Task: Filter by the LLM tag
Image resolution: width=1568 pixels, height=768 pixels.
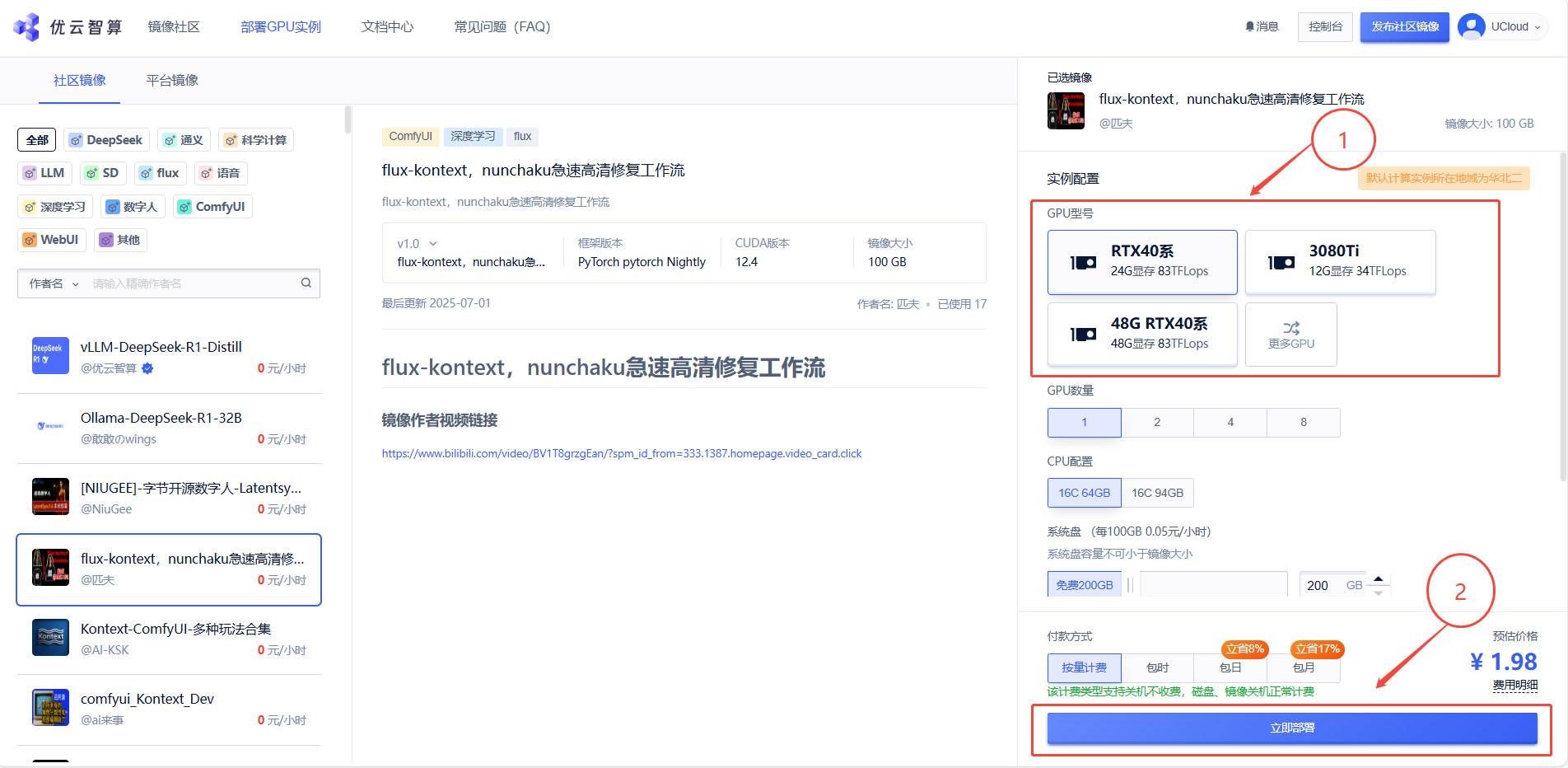Action: click(44, 173)
